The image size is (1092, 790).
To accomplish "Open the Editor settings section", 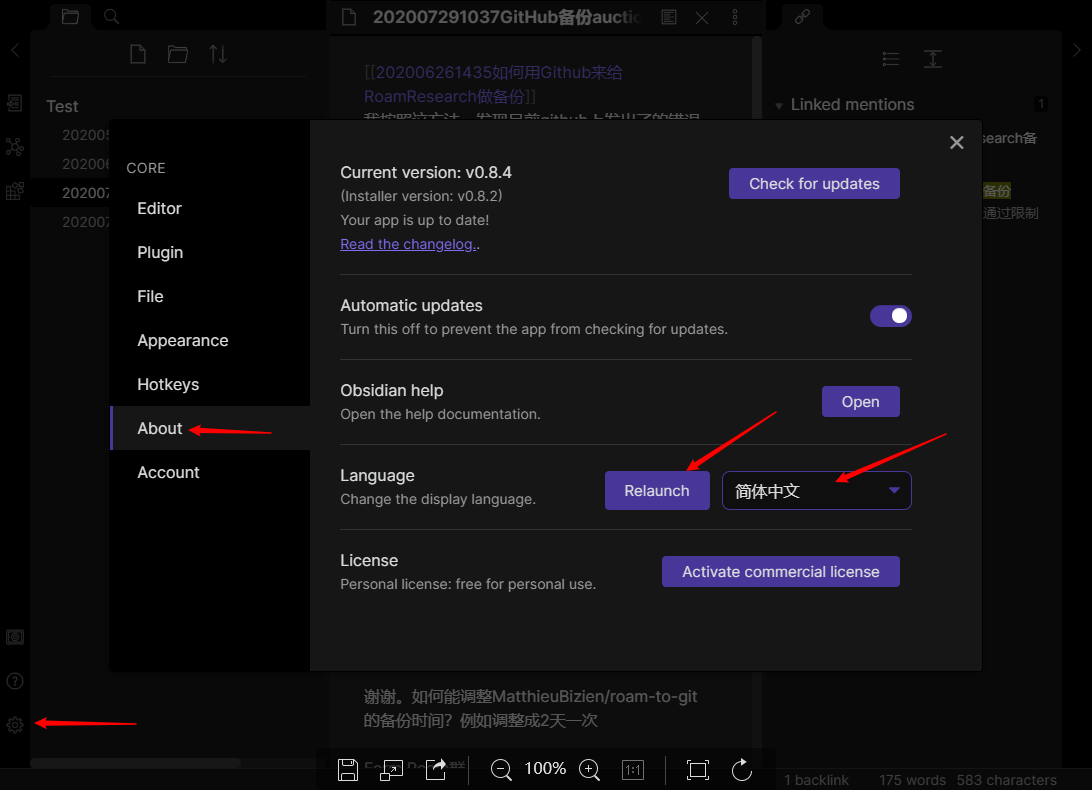I will tap(160, 208).
